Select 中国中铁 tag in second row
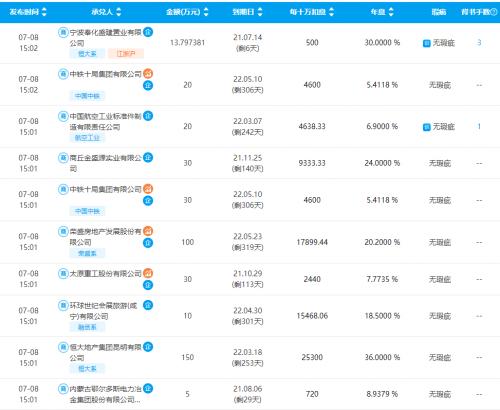500x410 pixels. click(x=87, y=96)
